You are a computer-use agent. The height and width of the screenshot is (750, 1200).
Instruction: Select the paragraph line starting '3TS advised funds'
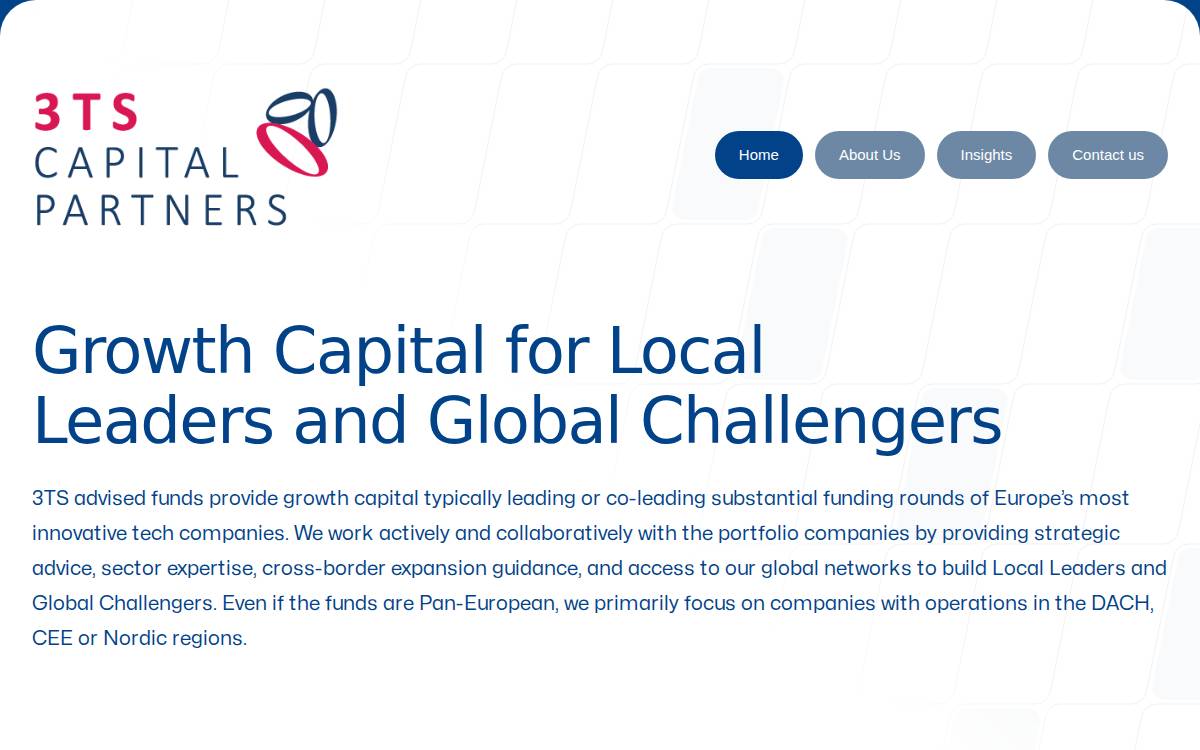click(x=581, y=498)
